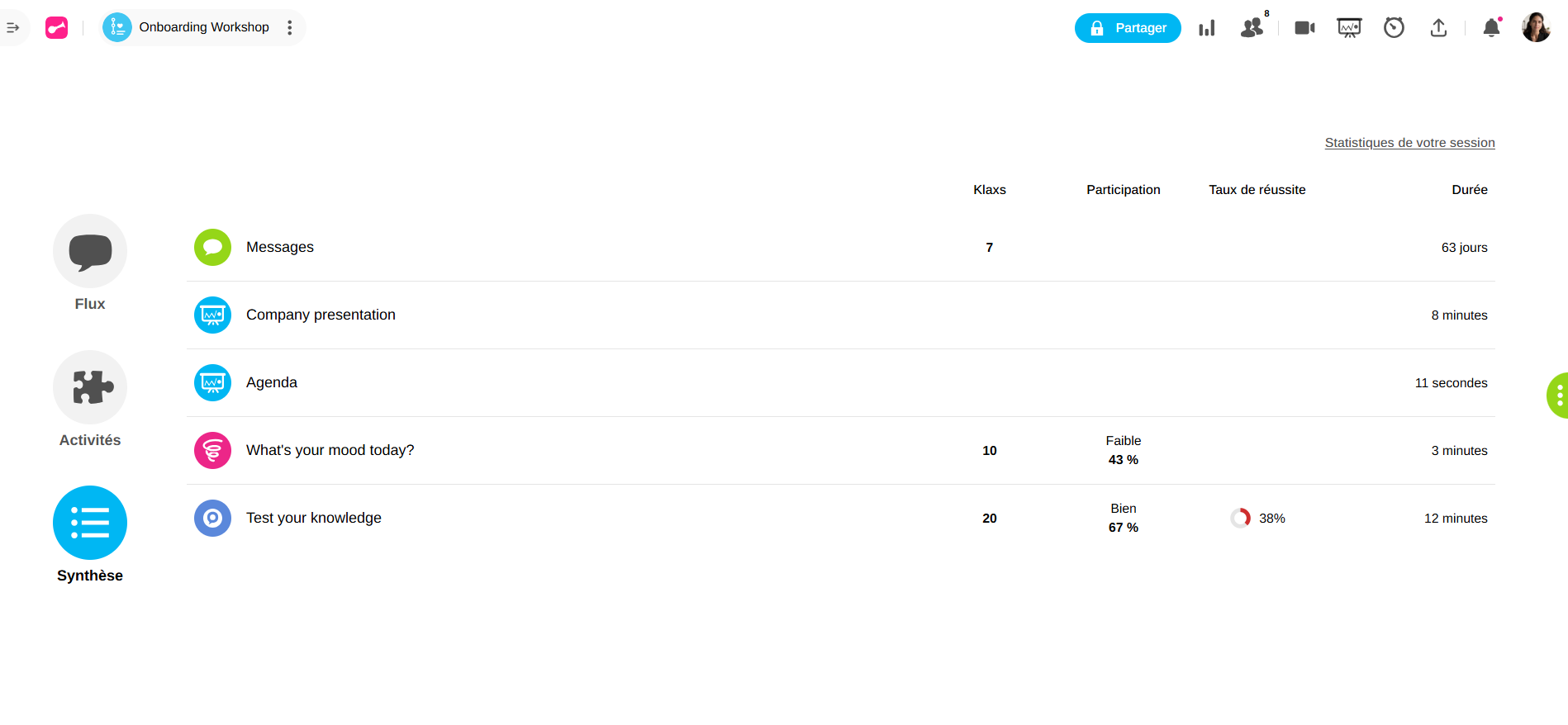Click the blue Partager button

click(x=1128, y=28)
